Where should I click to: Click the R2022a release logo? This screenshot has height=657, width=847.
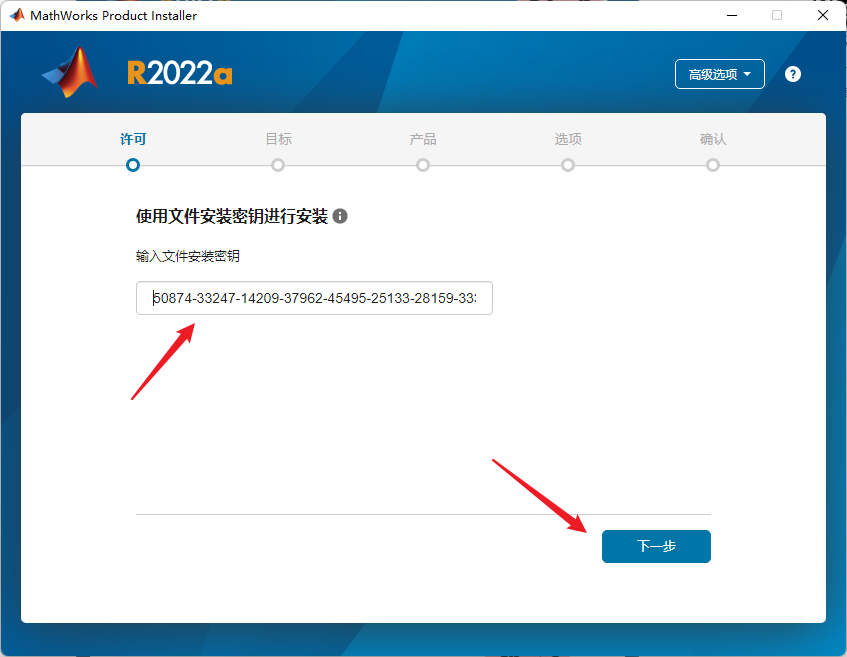pyautogui.click(x=179, y=74)
